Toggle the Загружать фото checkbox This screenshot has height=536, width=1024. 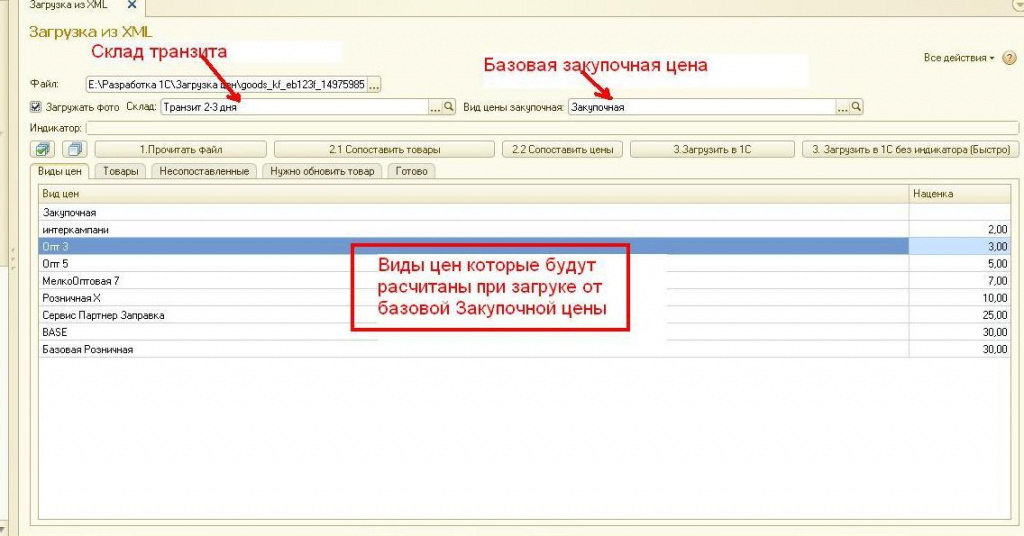(36, 106)
